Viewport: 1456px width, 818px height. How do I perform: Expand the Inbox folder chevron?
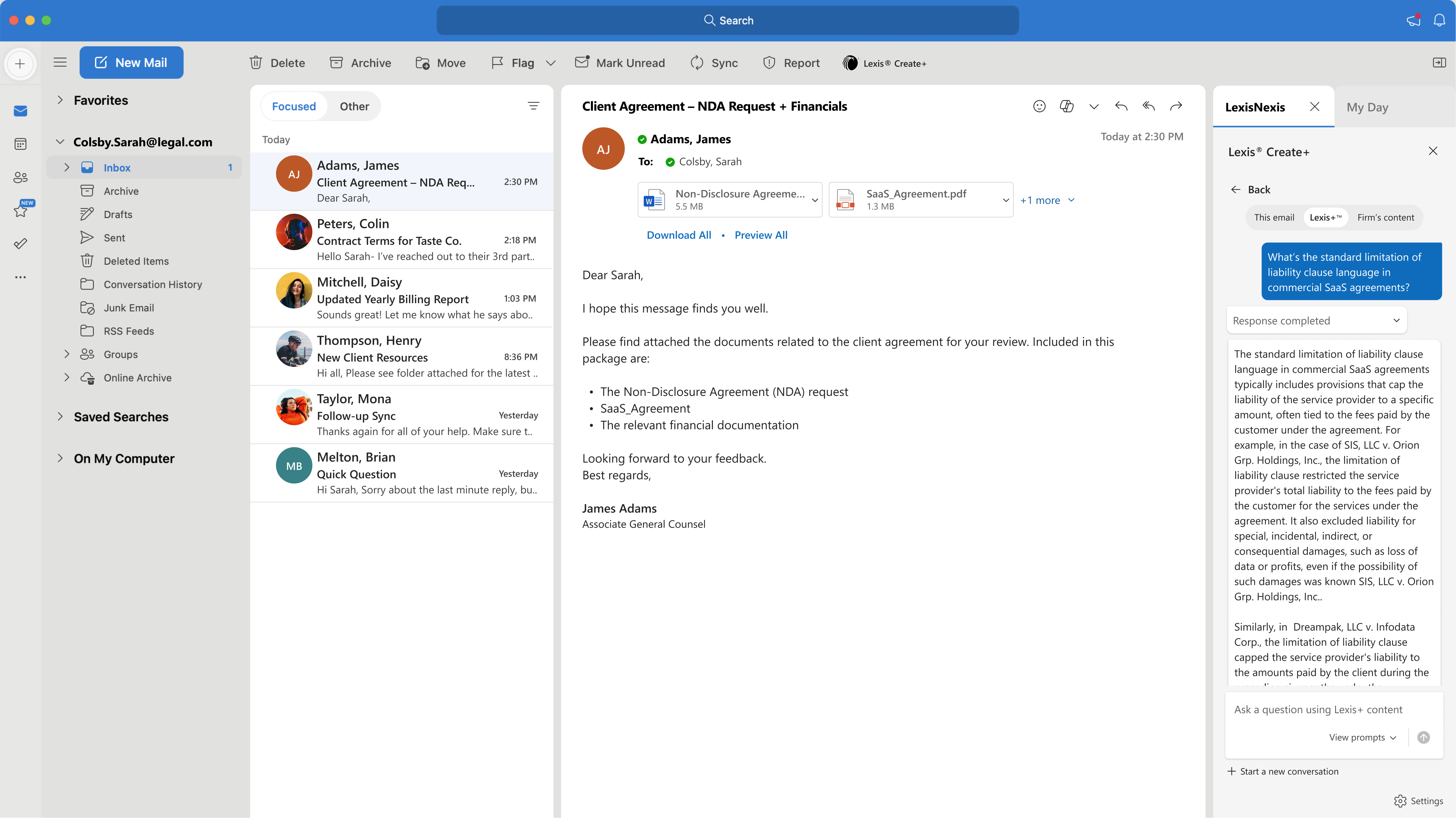click(67, 167)
